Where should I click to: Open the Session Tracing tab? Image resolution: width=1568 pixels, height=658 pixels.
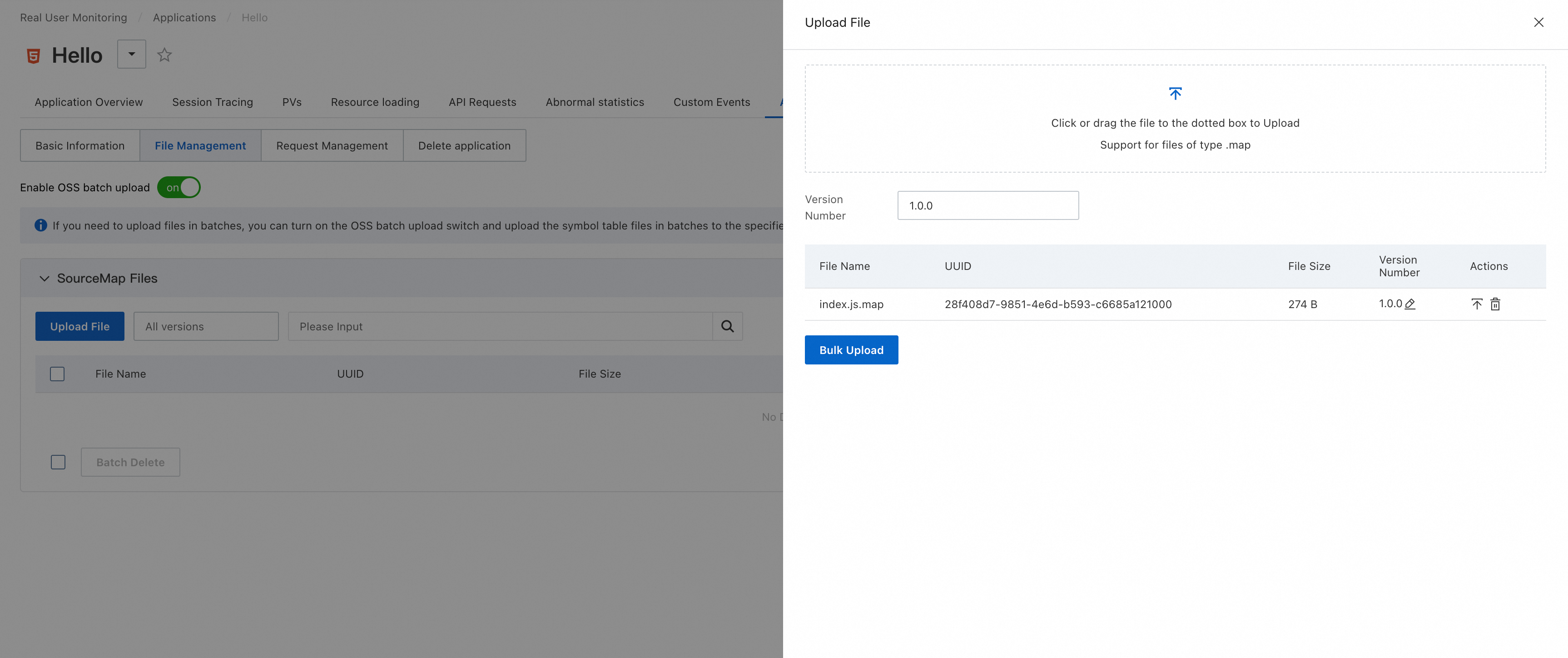click(213, 102)
